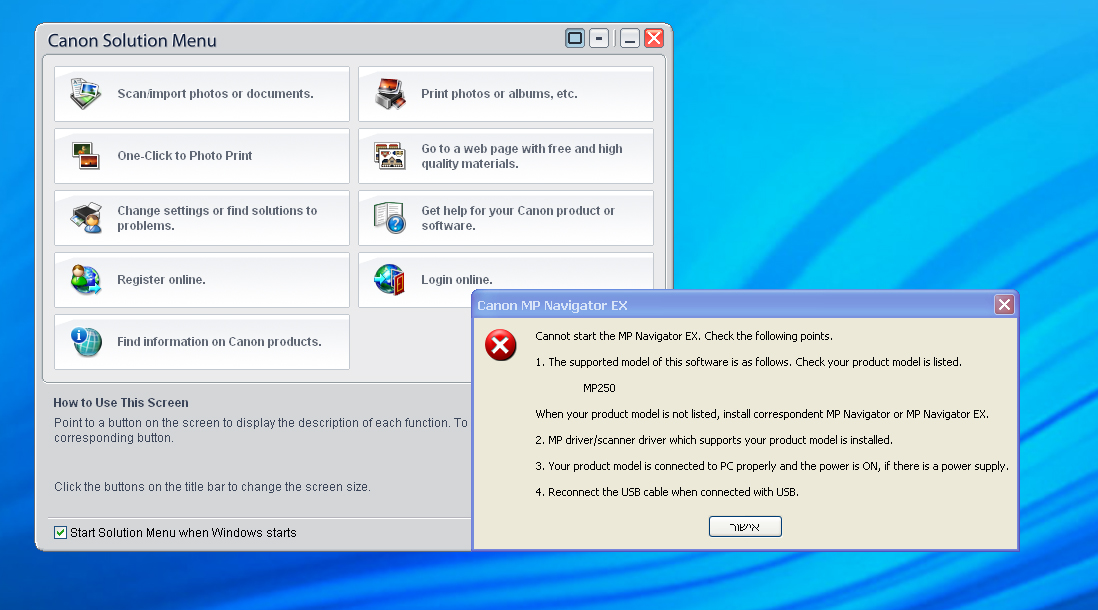Viewport: 1098px width, 610px height.
Task: Confirm the error dialog with the Hebrew OK button
Action: 745,527
